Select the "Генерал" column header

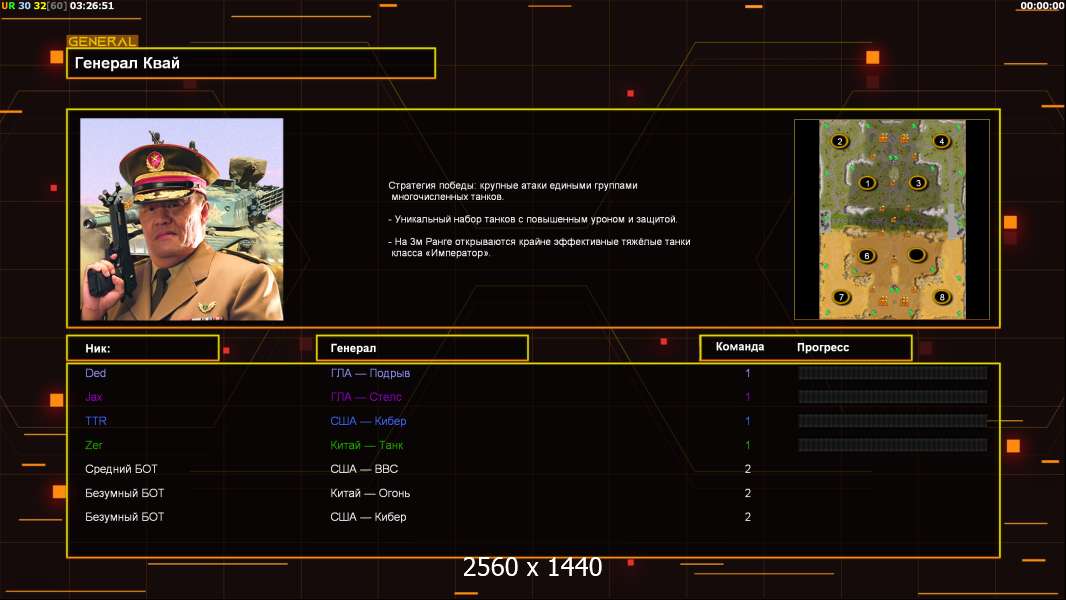click(x=421, y=348)
